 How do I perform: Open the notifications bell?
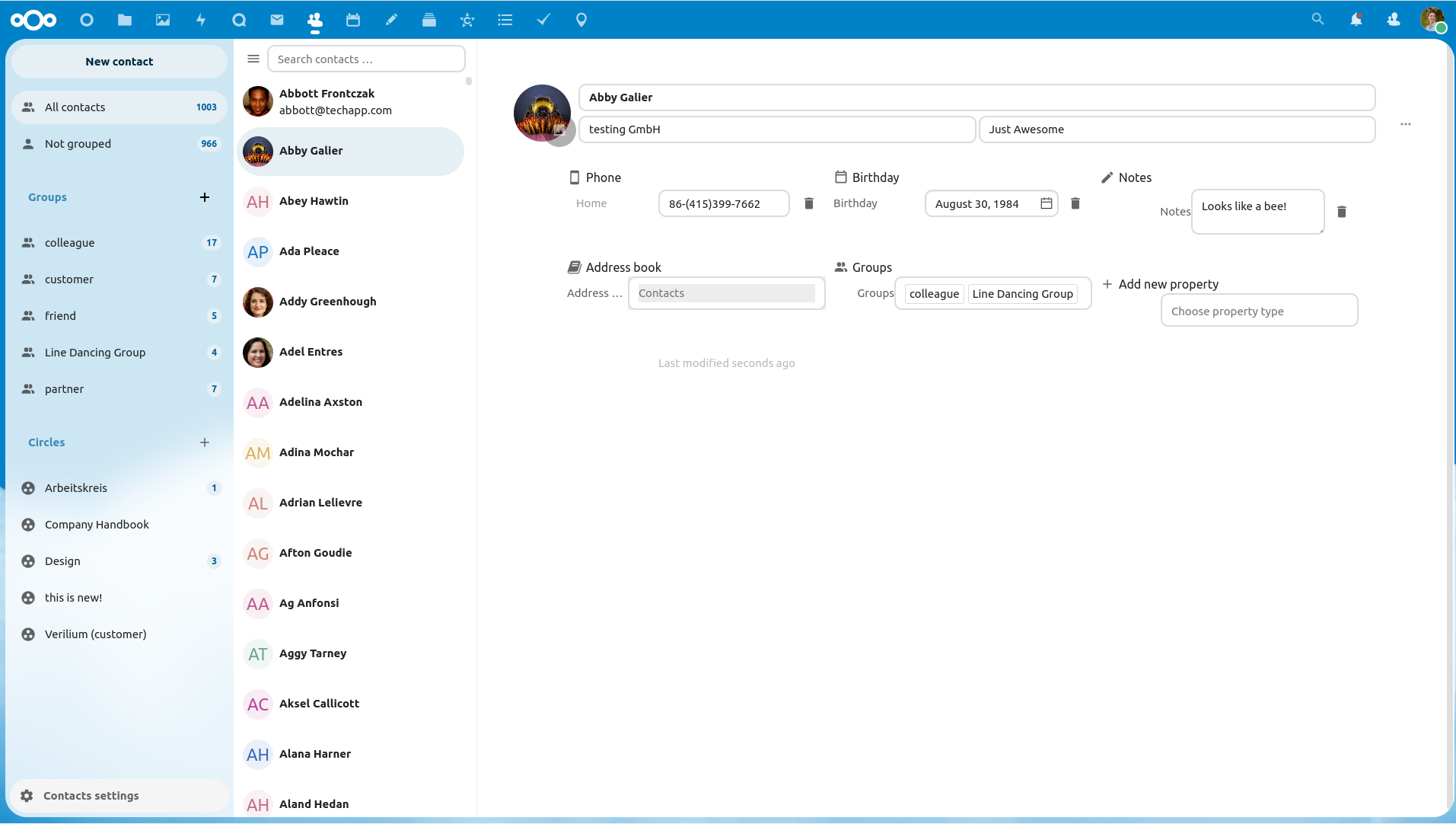click(1356, 20)
